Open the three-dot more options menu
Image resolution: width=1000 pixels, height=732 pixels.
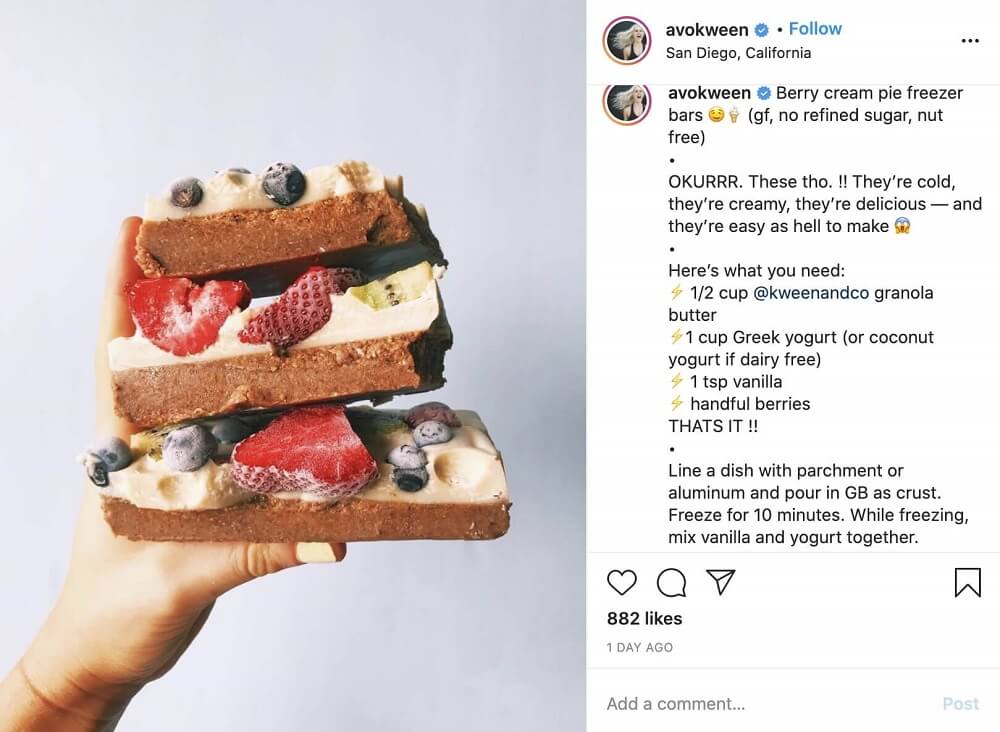tap(969, 41)
